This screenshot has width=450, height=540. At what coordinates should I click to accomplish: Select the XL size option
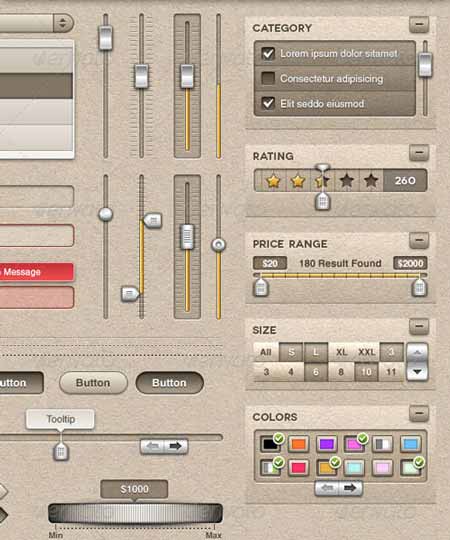tap(341, 352)
